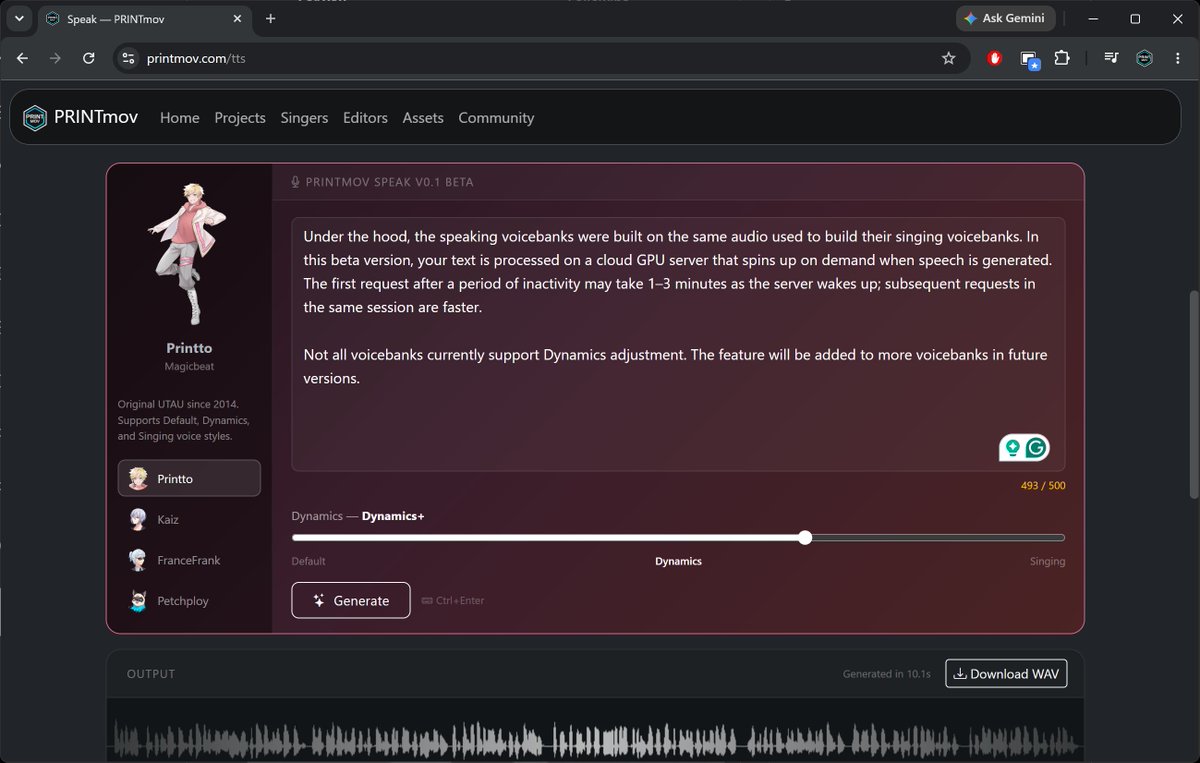Image resolution: width=1200 pixels, height=763 pixels.
Task: Click the red shield extension icon
Action: coord(994,58)
